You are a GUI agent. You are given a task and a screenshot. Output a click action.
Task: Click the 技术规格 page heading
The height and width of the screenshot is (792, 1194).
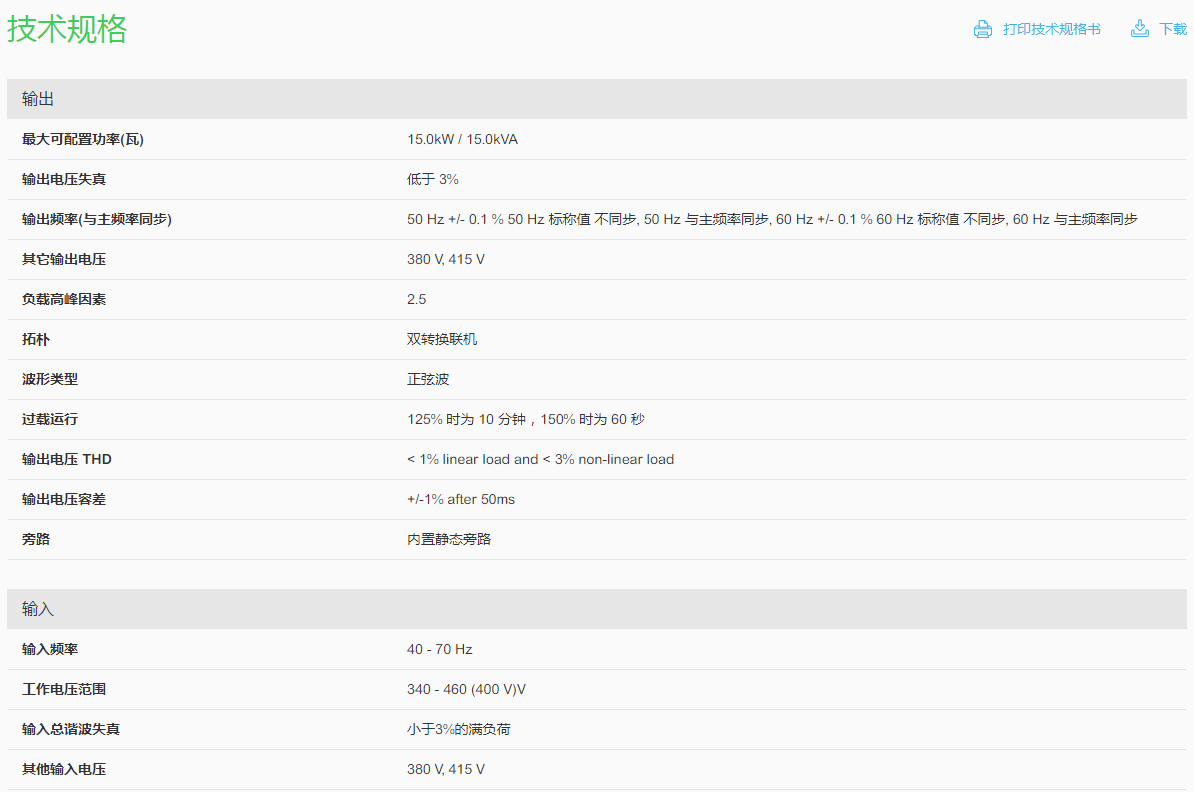tap(68, 29)
